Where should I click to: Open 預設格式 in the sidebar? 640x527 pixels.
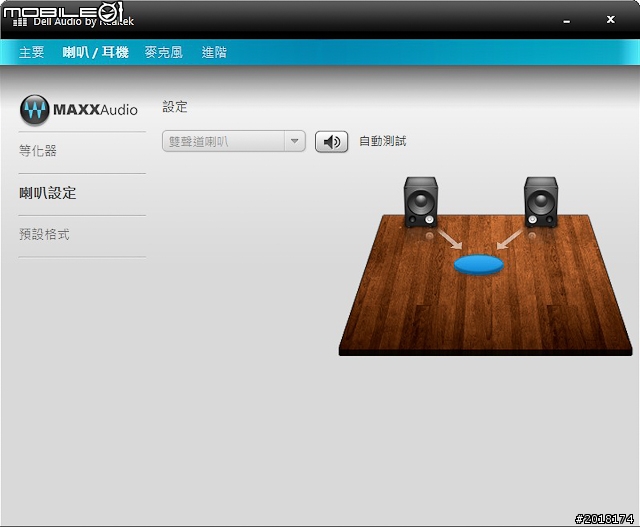(44, 234)
